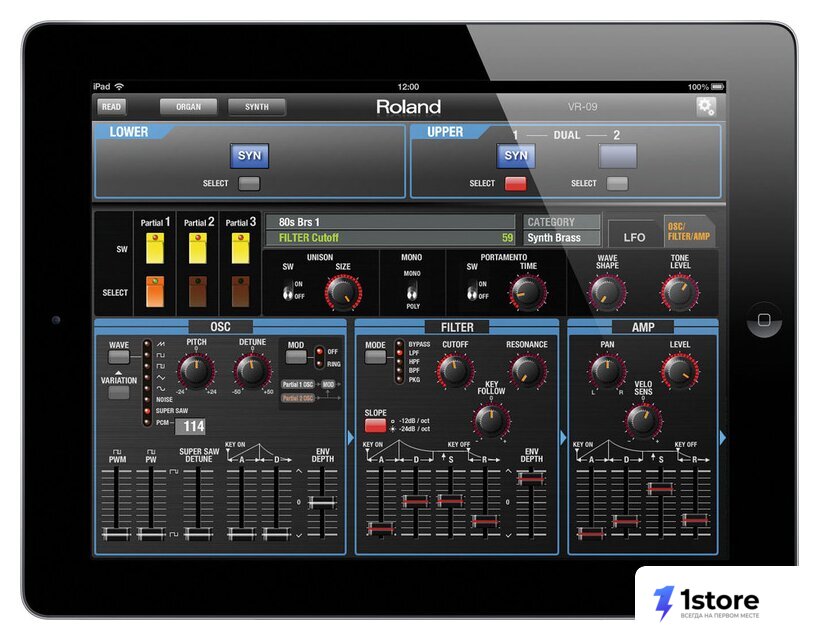Image resolution: width=819 pixels, height=640 pixels.
Task: Switch to the OSC/FILTER/AMP tab
Action: point(689,231)
